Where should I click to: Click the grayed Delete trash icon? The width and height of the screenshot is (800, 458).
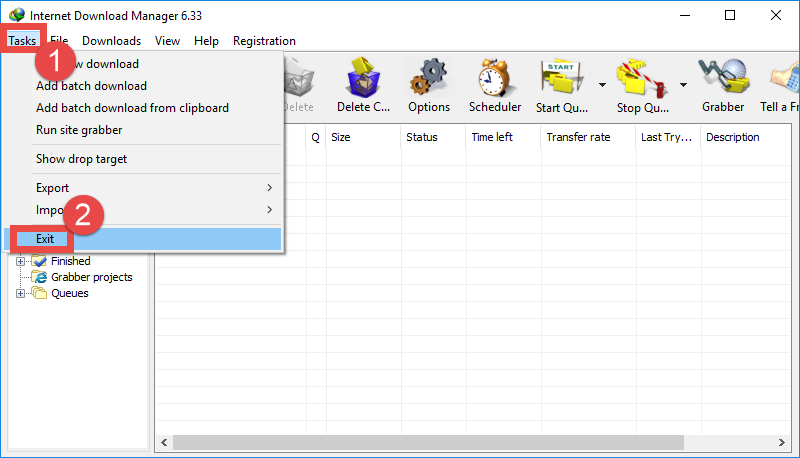pyautogui.click(x=299, y=78)
